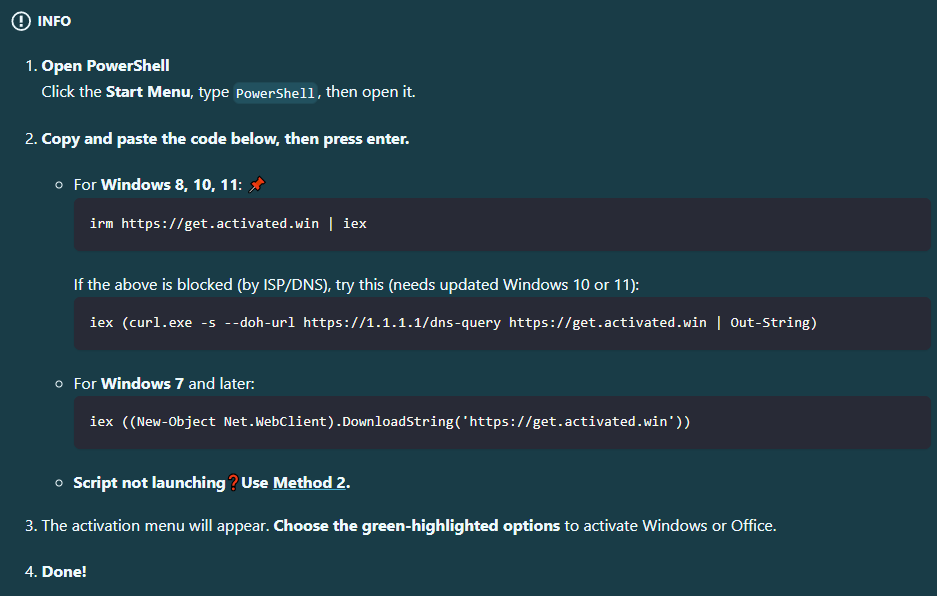
Task: Click the bold Windows 8, 10, 11 label
Action: click(171, 185)
